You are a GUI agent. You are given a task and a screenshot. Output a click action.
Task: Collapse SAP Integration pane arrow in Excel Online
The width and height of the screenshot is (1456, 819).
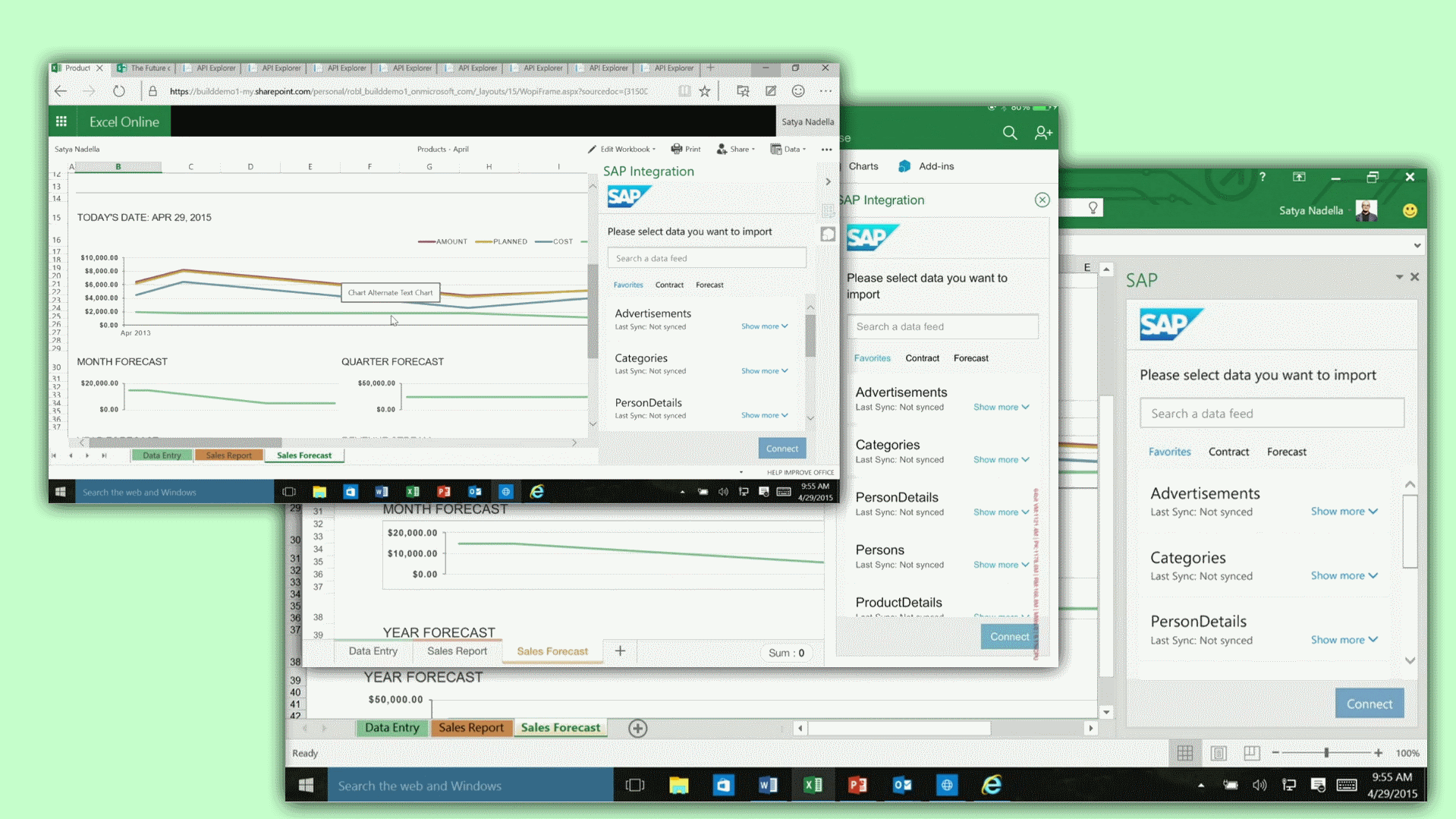828,181
